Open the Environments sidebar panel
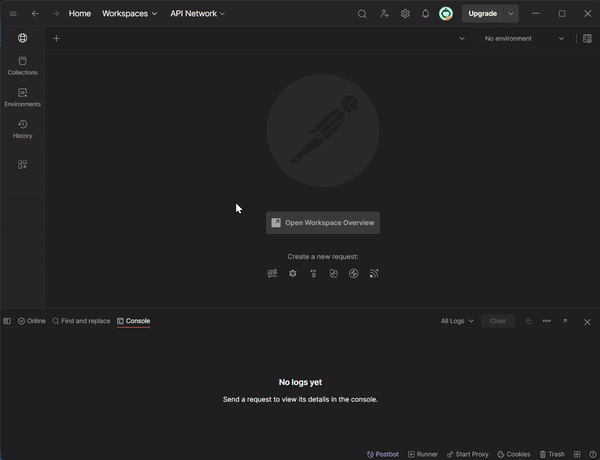The height and width of the screenshot is (460, 600). 23,98
